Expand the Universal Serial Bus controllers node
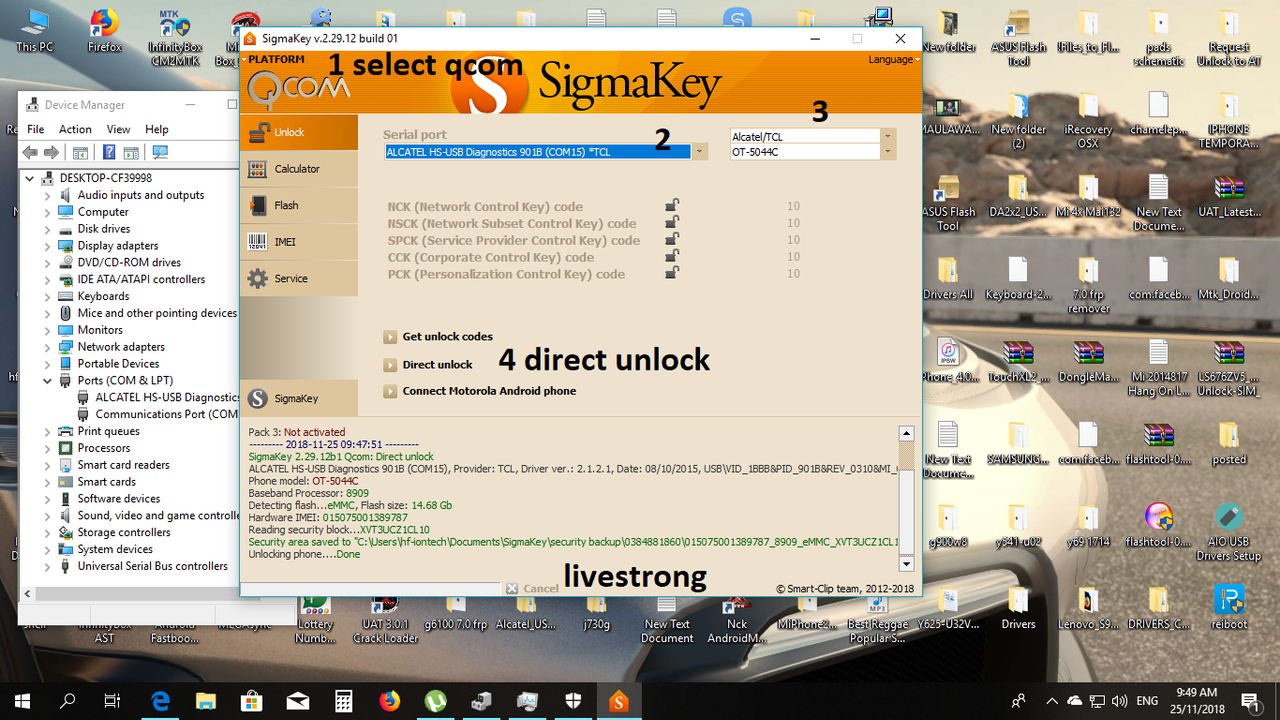The width and height of the screenshot is (1280, 720). tap(47, 566)
